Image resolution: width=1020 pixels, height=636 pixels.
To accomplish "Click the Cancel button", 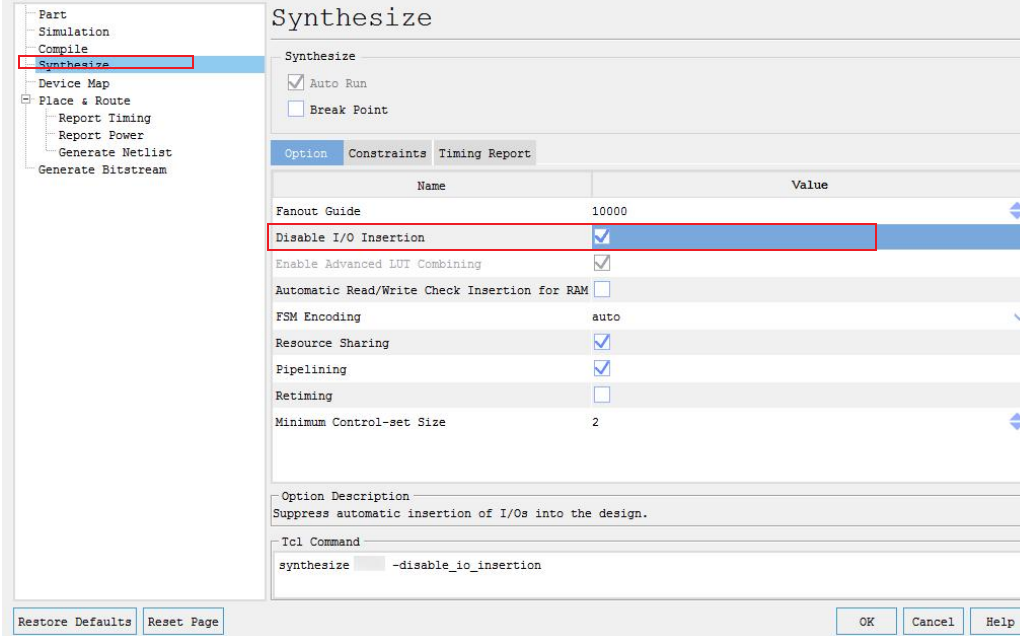I will click(933, 622).
